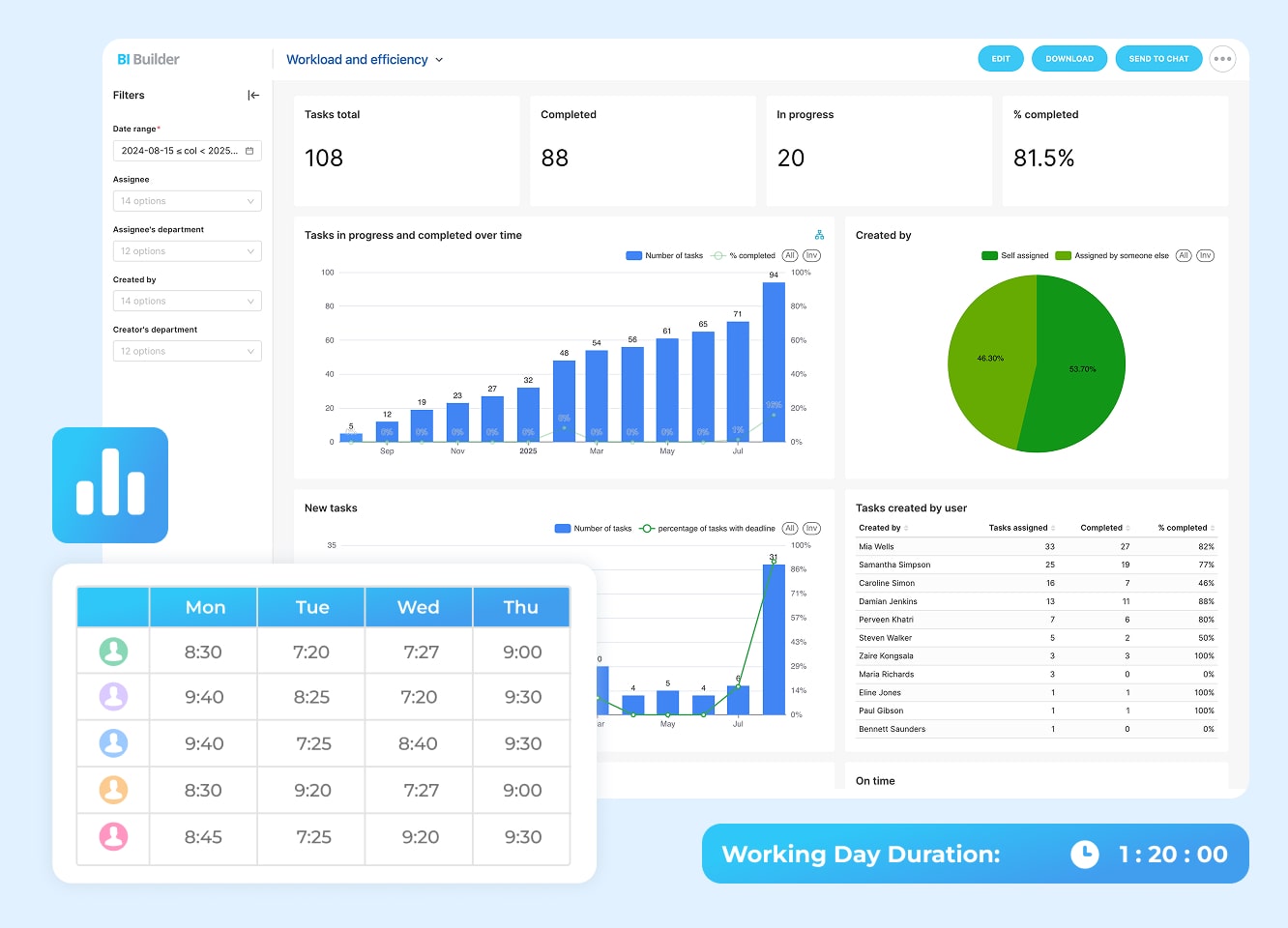This screenshot has width=1288, height=928.
Task: Toggle 'Self assigned' legend in Created by chart
Action: tap(1015, 256)
